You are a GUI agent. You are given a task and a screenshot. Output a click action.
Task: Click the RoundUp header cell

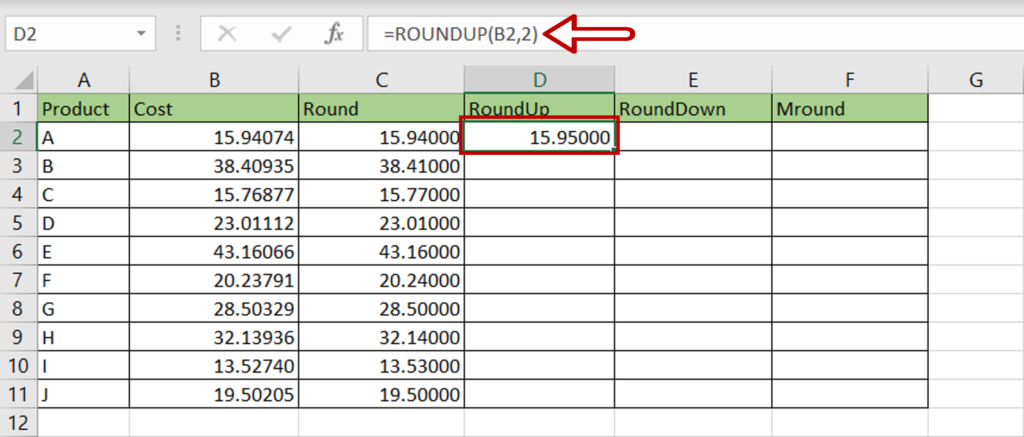click(539, 108)
